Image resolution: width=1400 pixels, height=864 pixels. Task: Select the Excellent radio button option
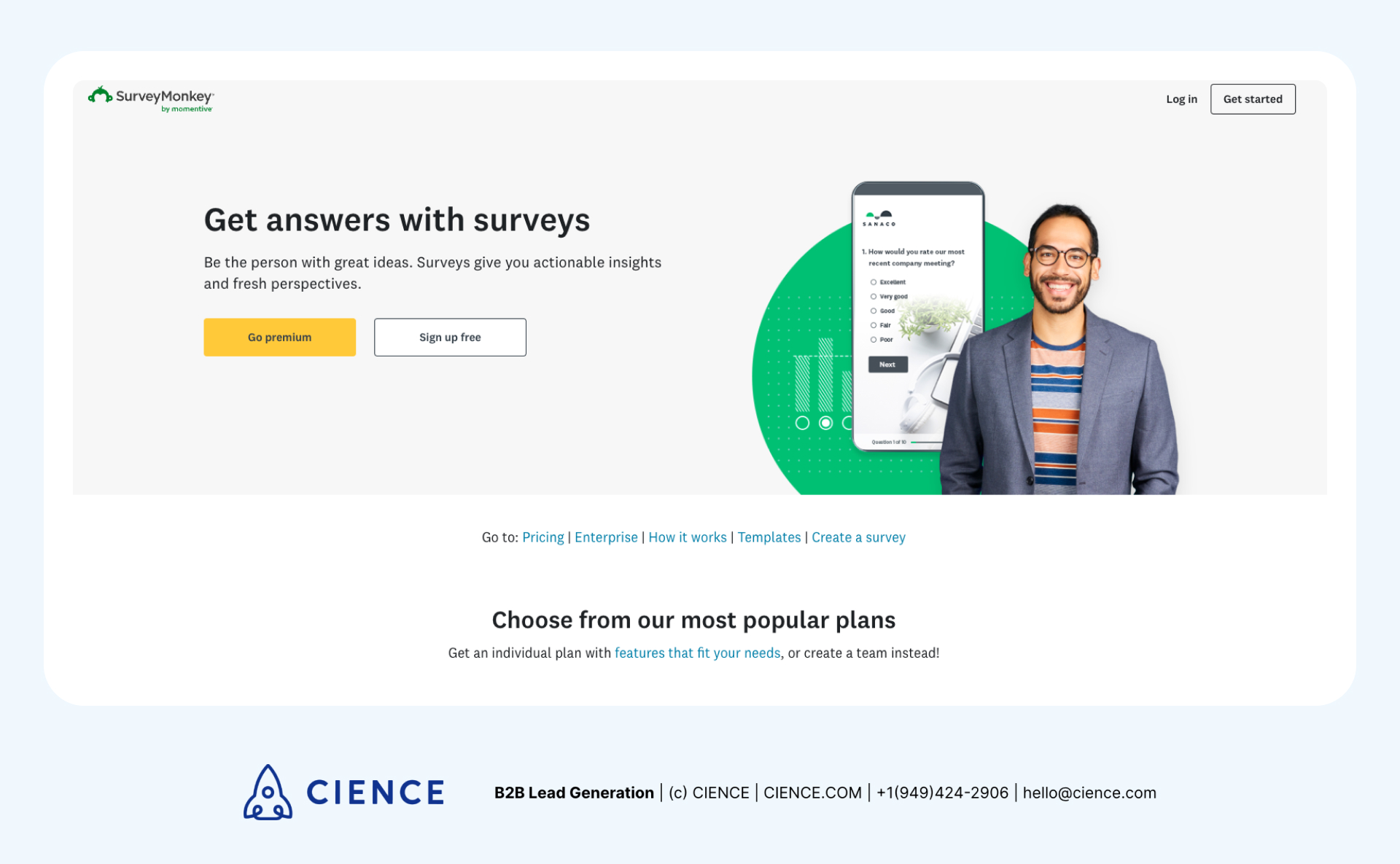tap(873, 282)
